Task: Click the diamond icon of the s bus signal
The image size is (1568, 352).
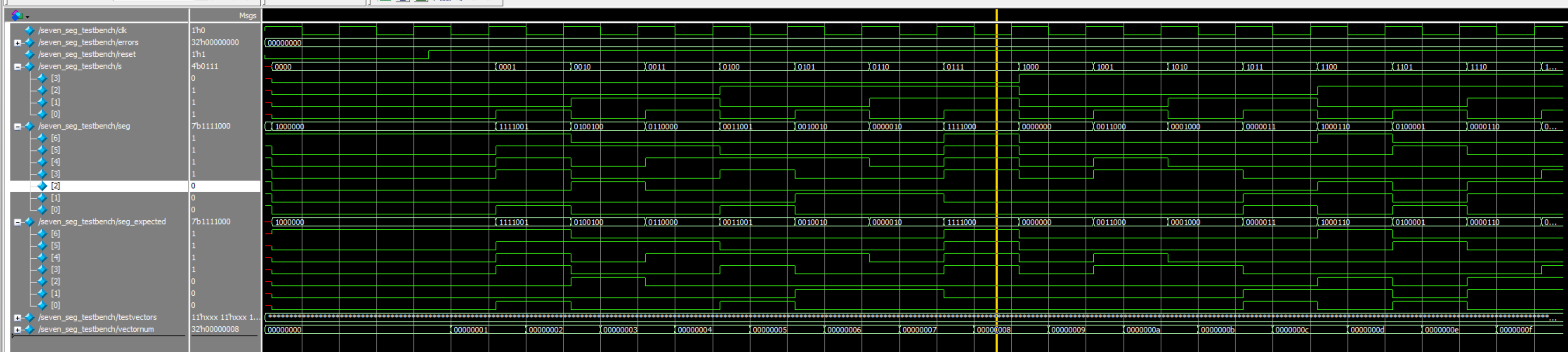Action: coord(29,67)
